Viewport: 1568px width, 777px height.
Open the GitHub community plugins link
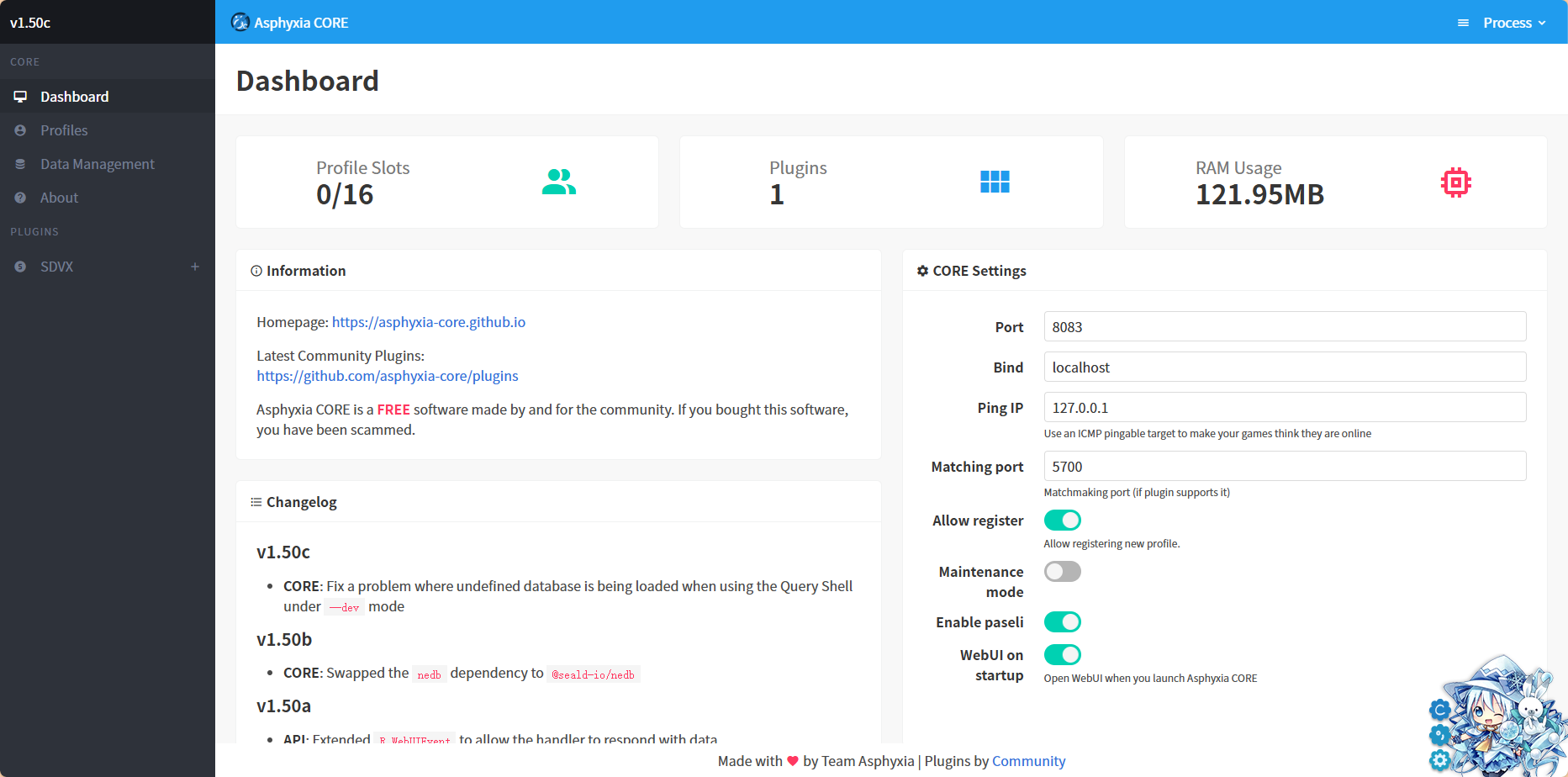(x=387, y=376)
